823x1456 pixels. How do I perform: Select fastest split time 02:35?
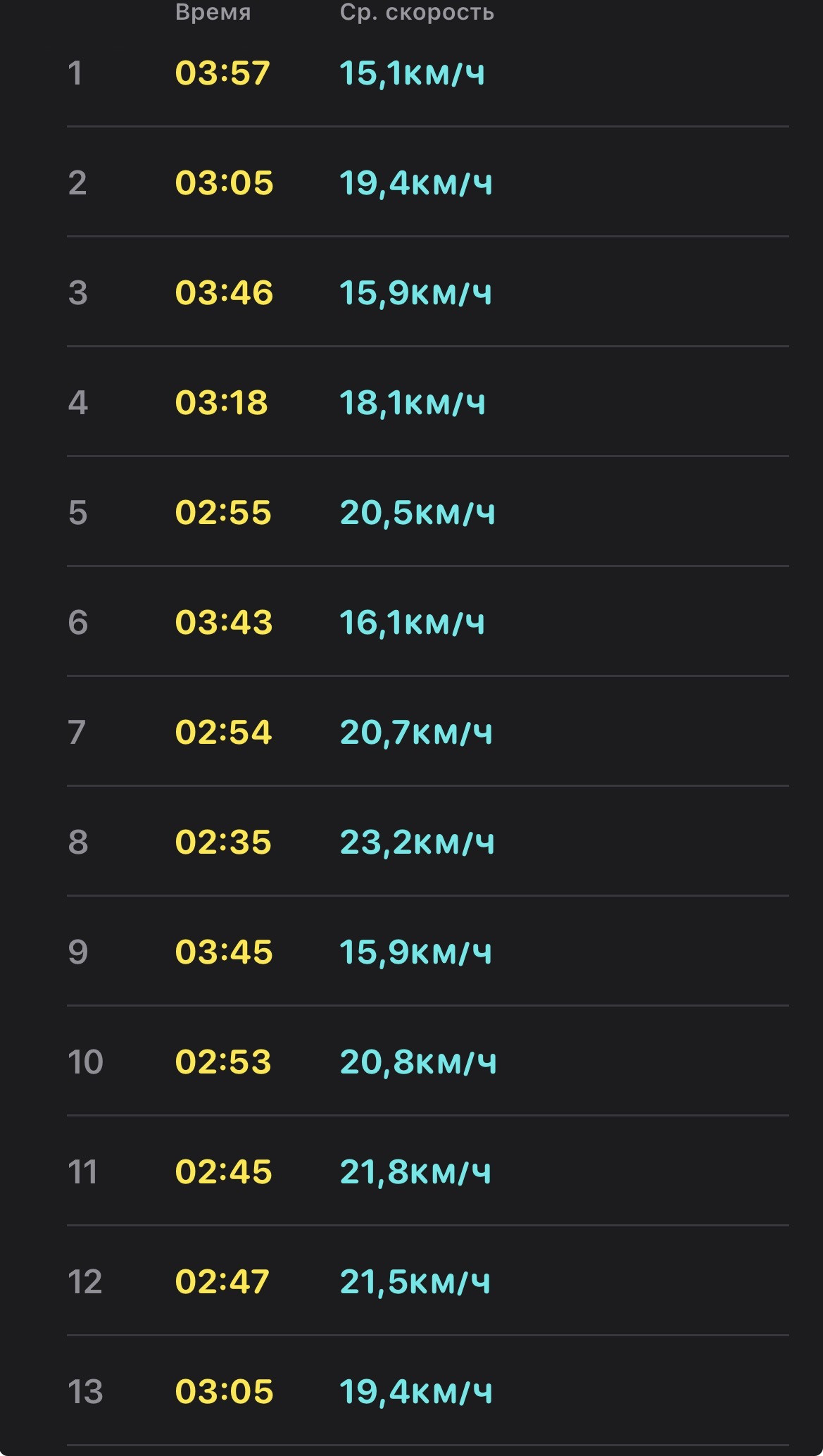pos(223,842)
